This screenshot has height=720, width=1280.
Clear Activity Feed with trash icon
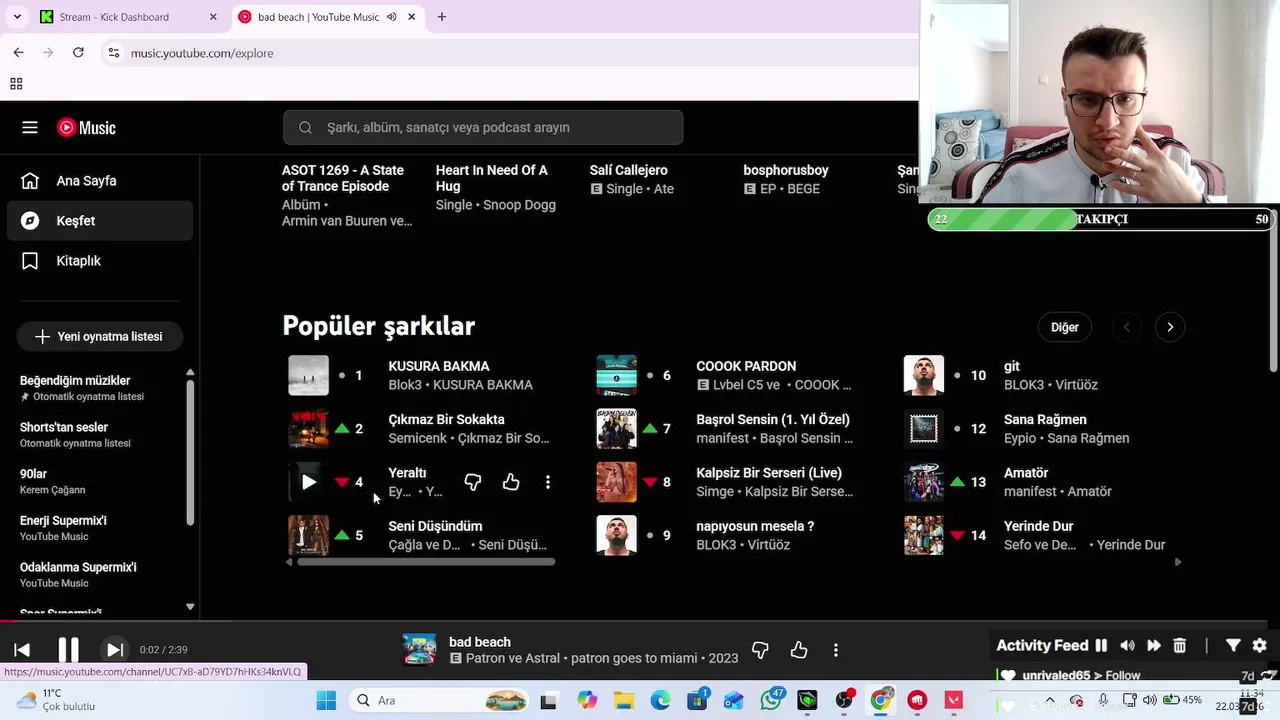click(x=1180, y=646)
